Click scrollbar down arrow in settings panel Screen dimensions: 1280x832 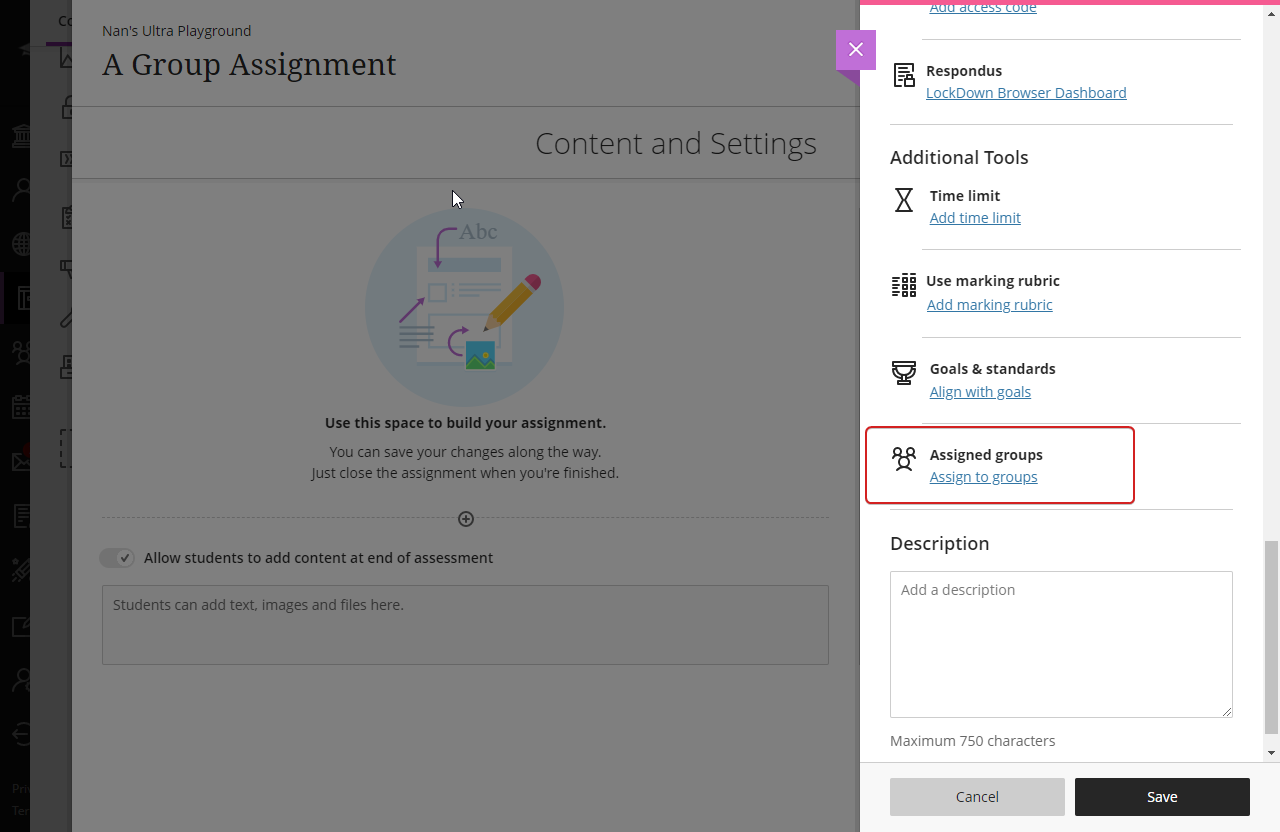click(1271, 753)
